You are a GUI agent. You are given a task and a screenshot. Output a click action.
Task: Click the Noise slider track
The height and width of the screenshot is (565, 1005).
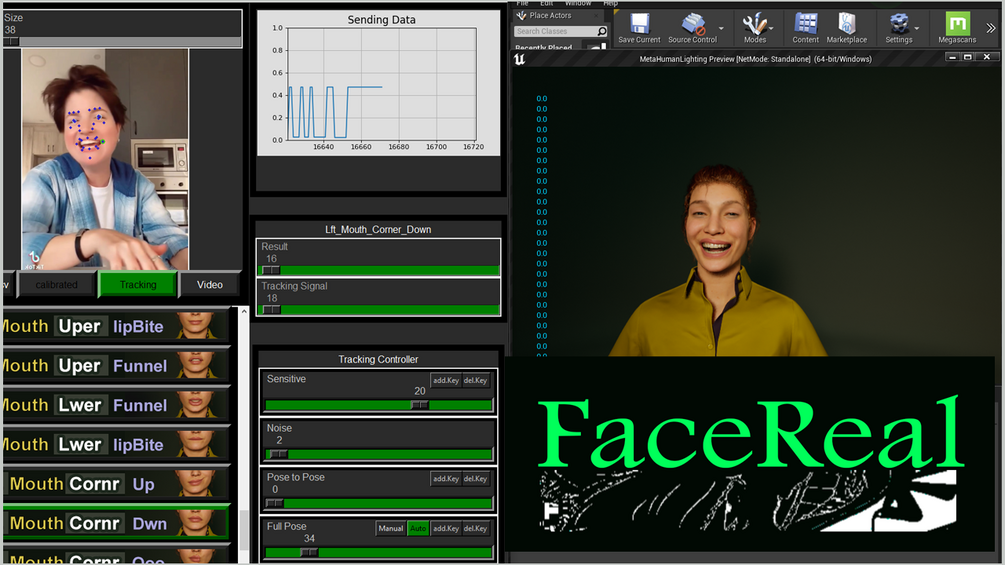378,454
